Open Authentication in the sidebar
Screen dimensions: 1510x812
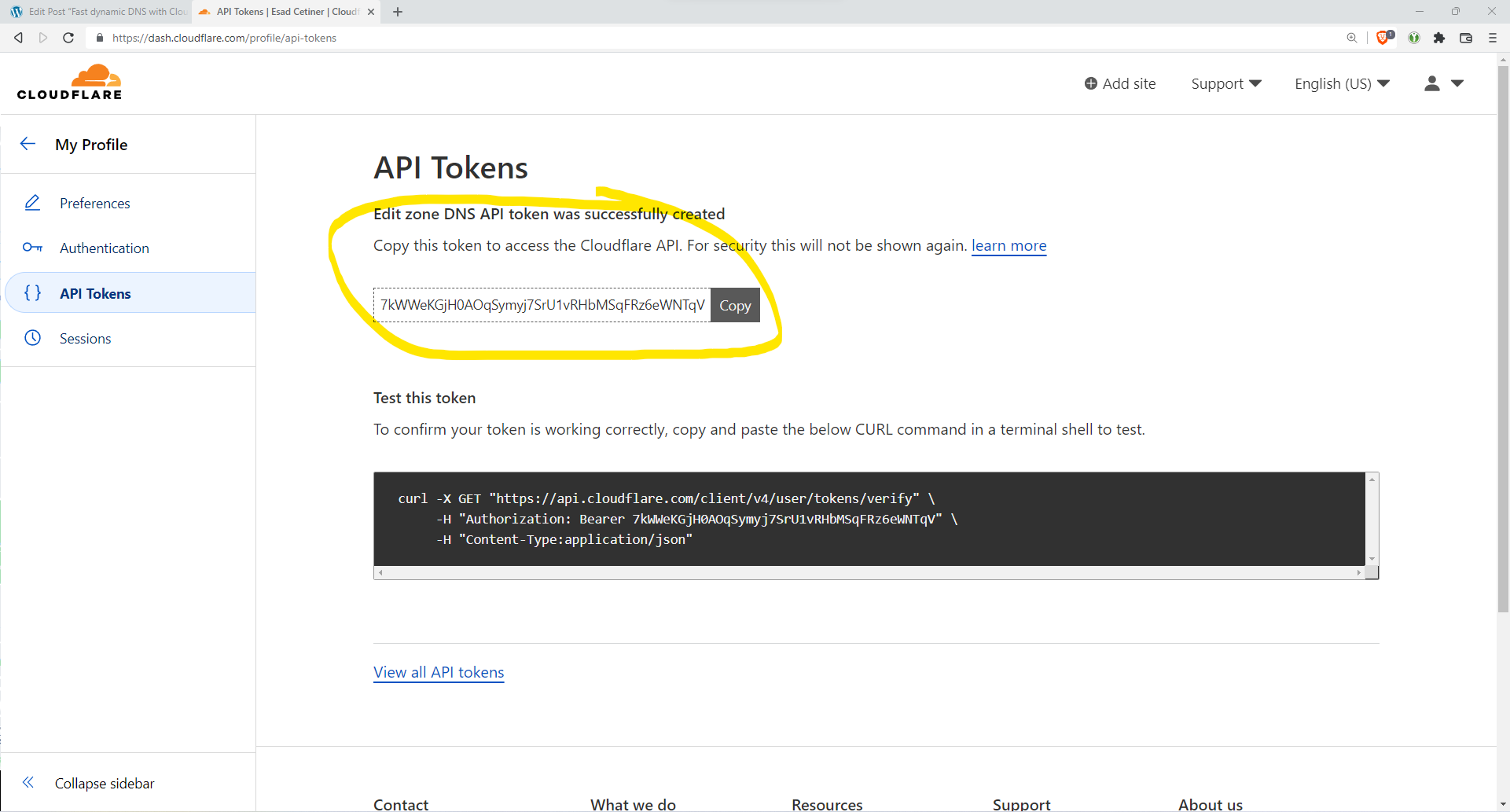click(105, 248)
